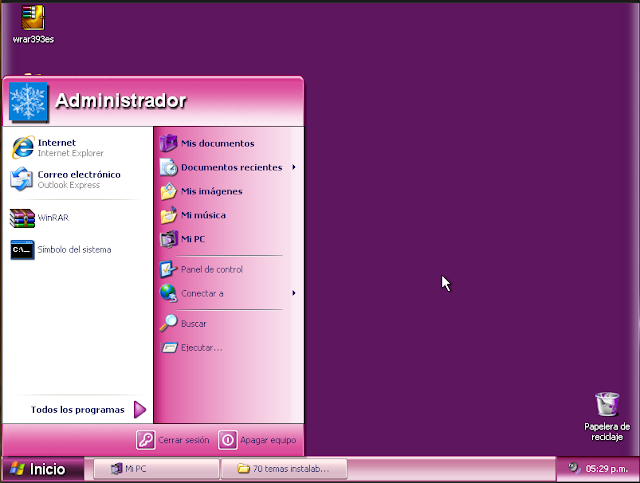Switch to Mi PC taskbar button
Screen dimensions: 640x483
point(156,469)
